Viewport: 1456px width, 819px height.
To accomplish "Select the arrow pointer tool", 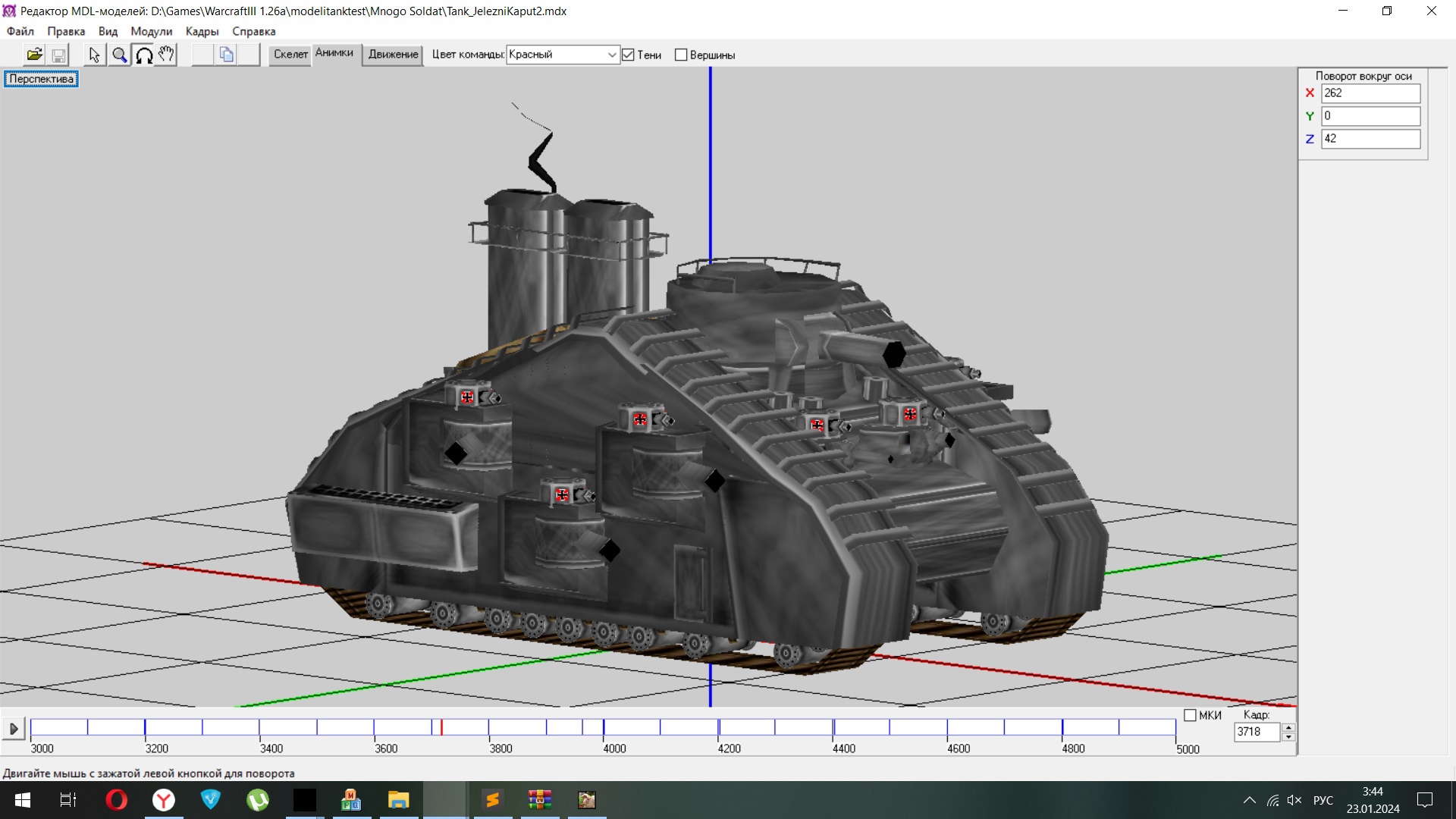I will click(94, 55).
